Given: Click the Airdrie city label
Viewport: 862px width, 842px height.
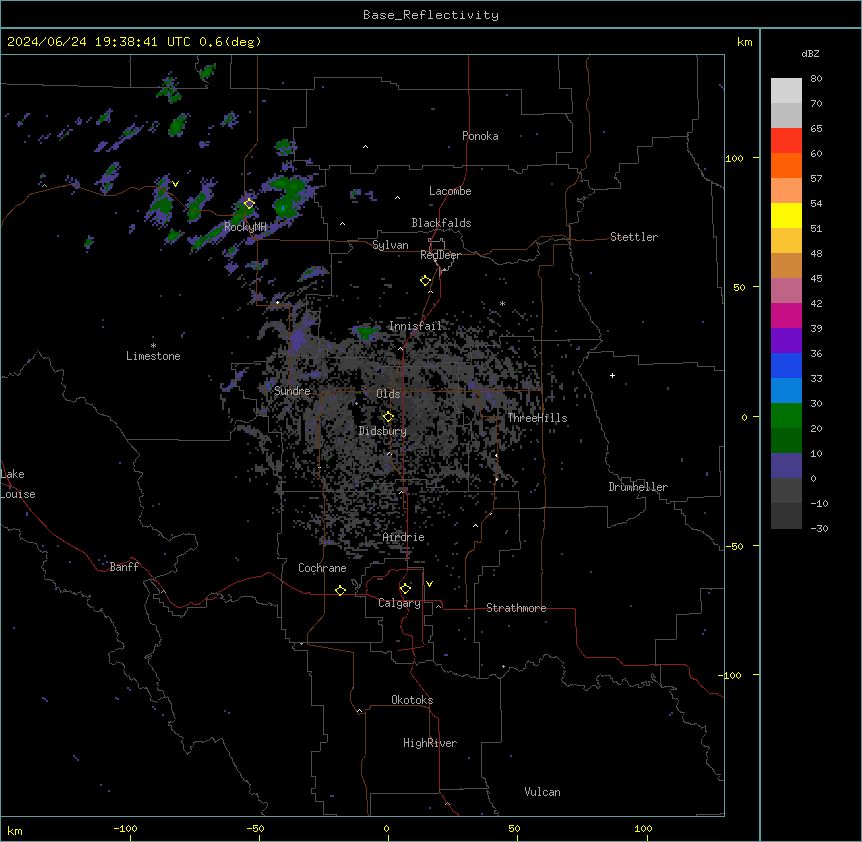Looking at the screenshot, I should coord(403,537).
